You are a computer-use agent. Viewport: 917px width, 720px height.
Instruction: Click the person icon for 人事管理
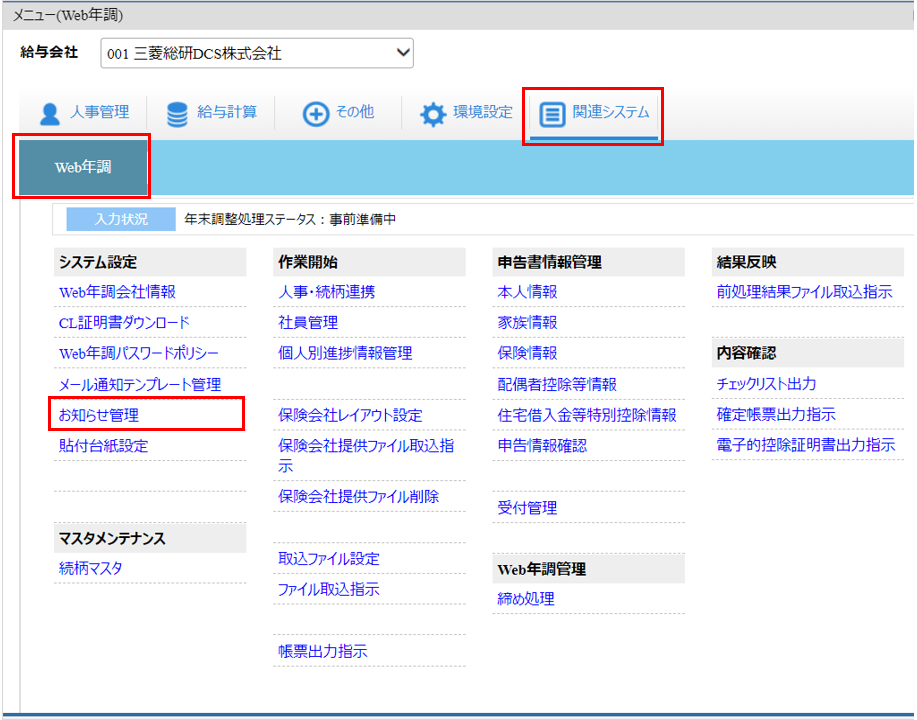[50, 113]
